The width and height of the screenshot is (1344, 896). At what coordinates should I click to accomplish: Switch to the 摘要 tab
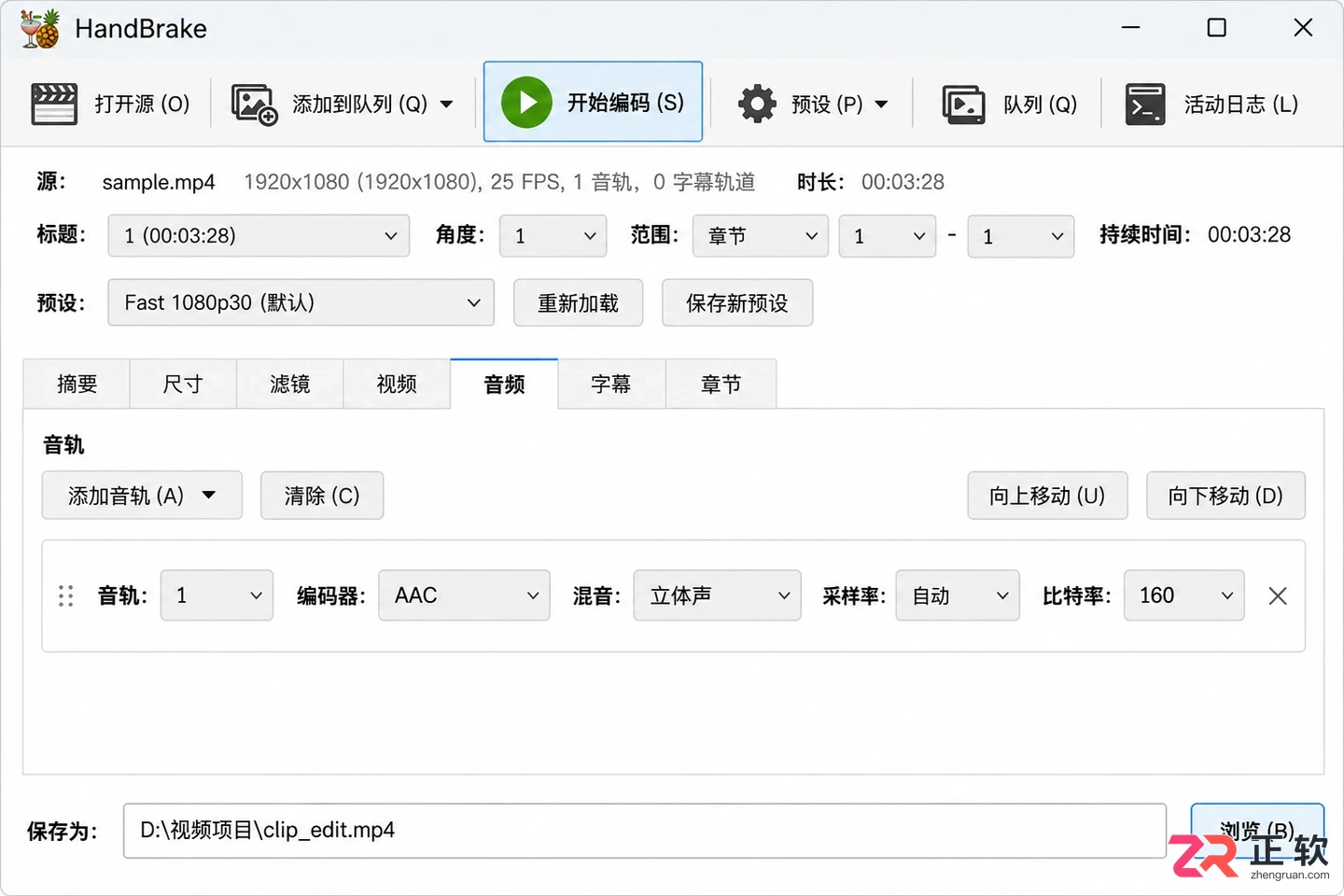coord(77,385)
